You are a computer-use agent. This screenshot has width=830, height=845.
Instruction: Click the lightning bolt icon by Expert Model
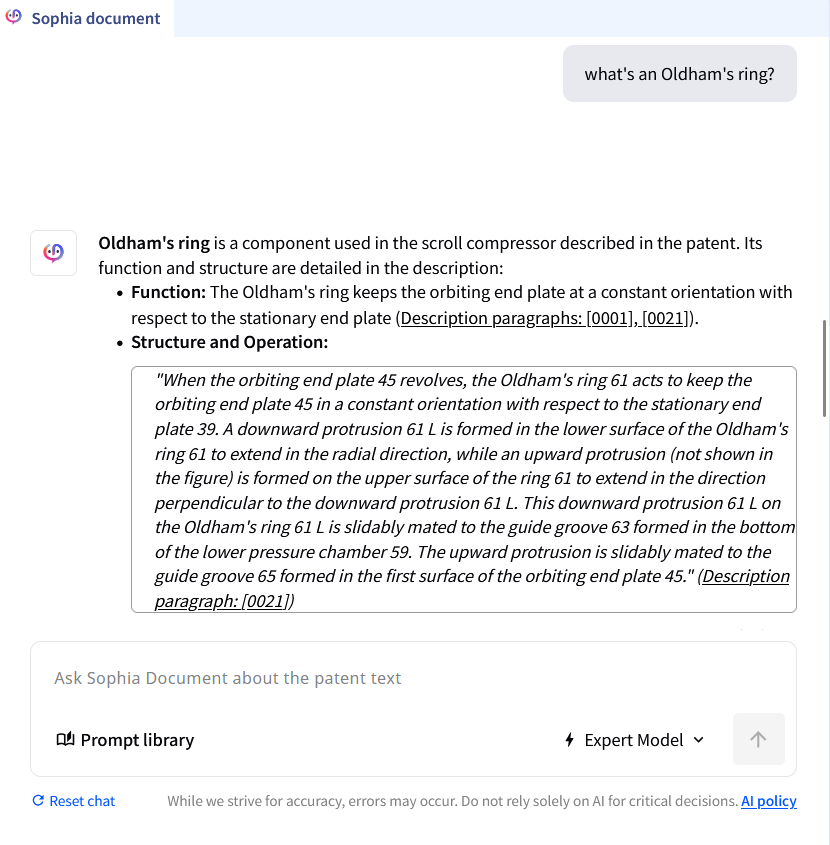click(570, 740)
